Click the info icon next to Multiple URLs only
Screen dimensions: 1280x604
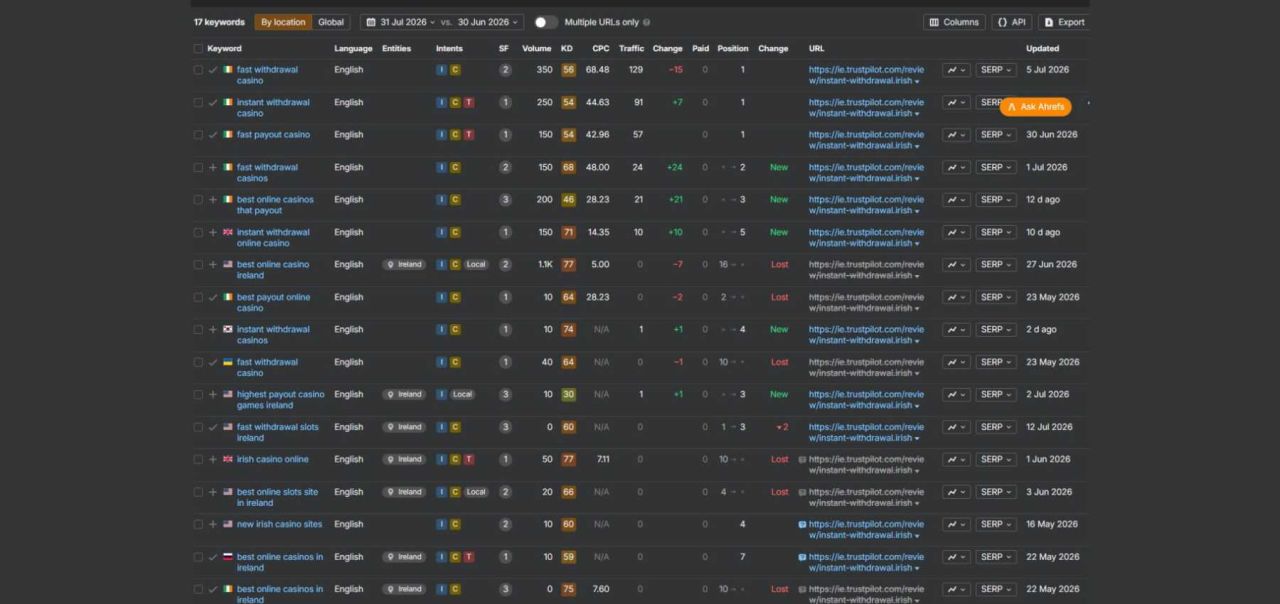[x=646, y=22]
